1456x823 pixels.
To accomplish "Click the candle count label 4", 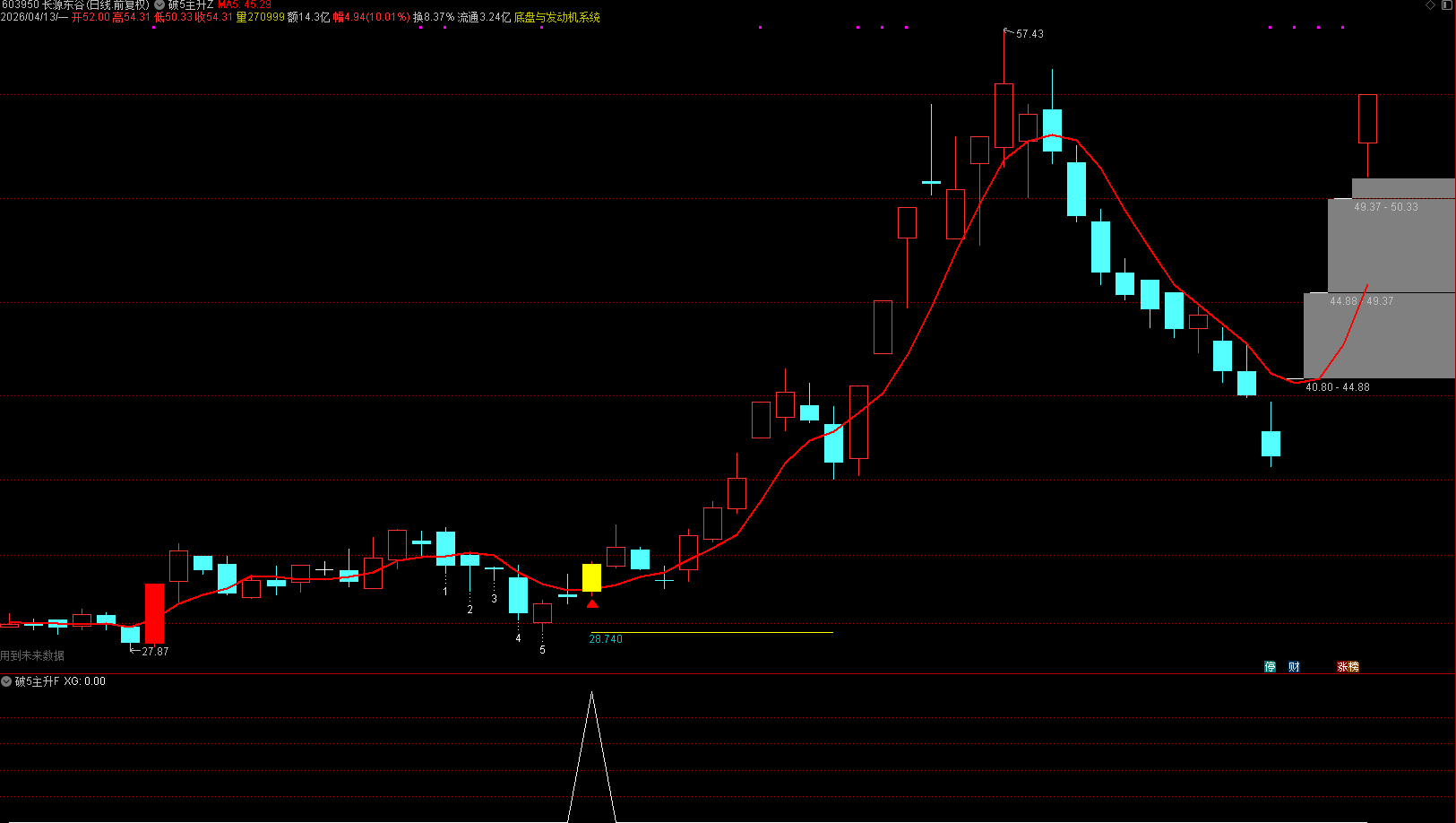I will pos(518,638).
